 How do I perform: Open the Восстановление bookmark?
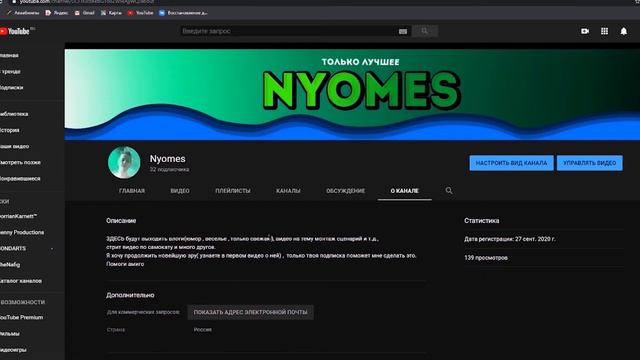pos(183,13)
